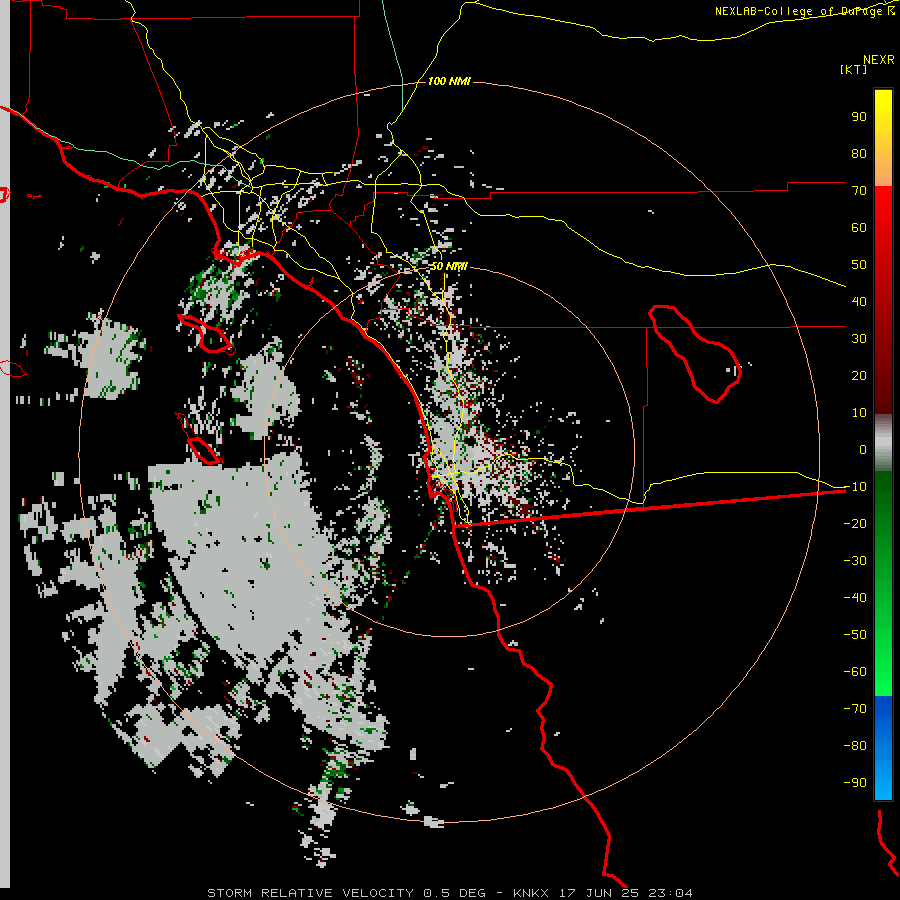
Task: Click the -40 value on the velocity scale
Action: pos(855,598)
